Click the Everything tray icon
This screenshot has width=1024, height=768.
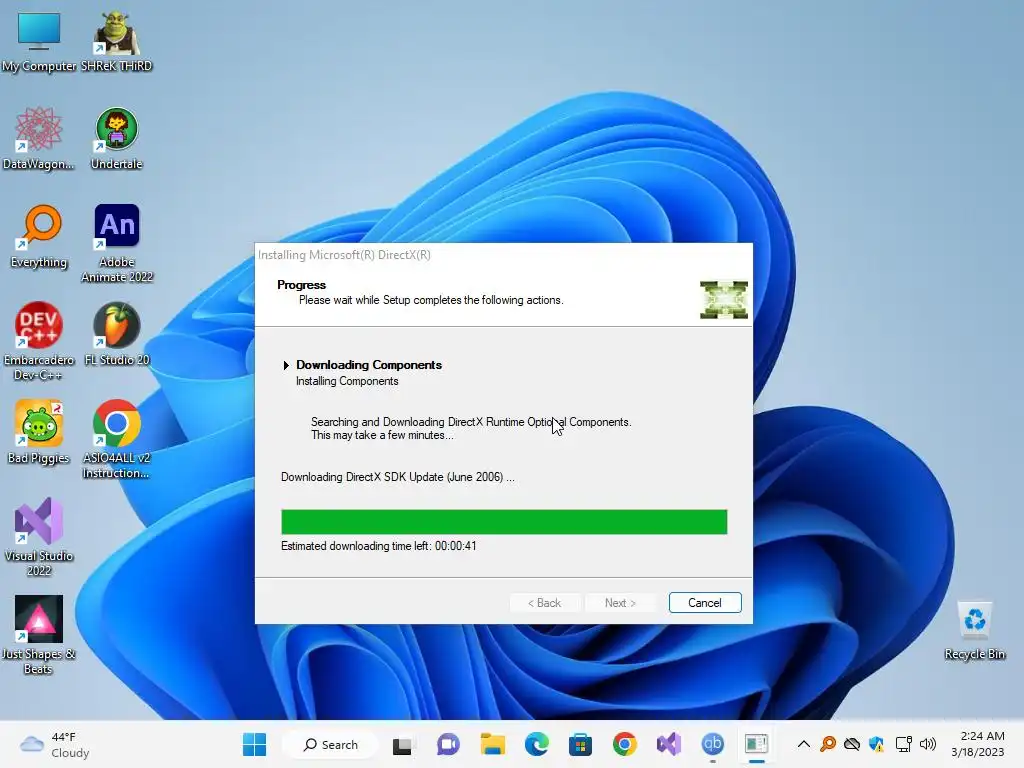click(x=828, y=744)
